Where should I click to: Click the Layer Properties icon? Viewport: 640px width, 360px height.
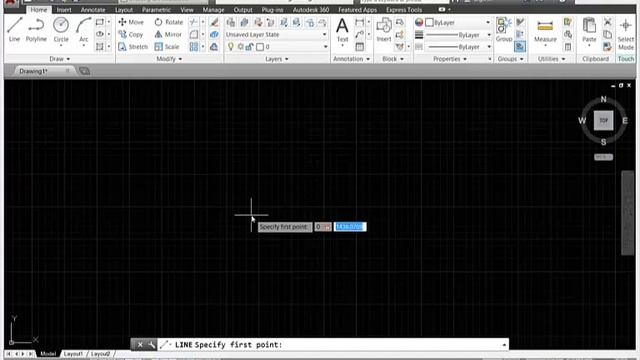pos(231,22)
